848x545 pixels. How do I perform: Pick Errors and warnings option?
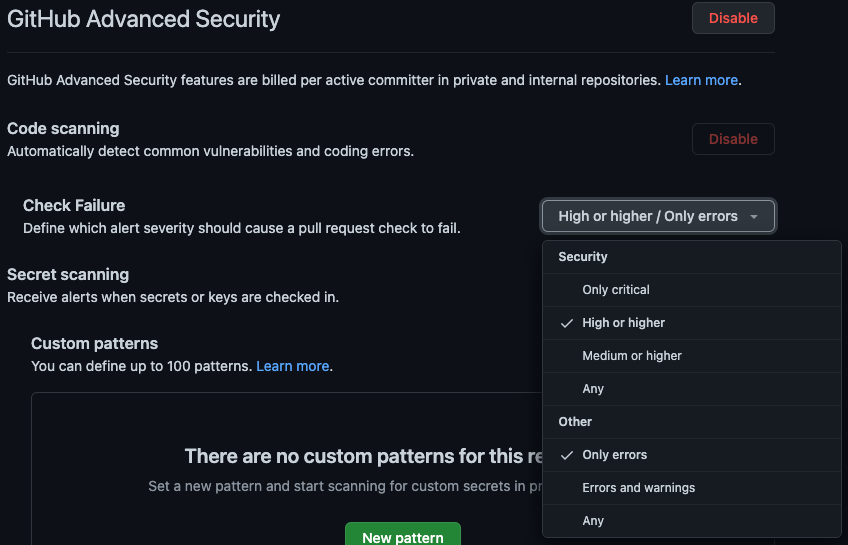click(x=638, y=488)
